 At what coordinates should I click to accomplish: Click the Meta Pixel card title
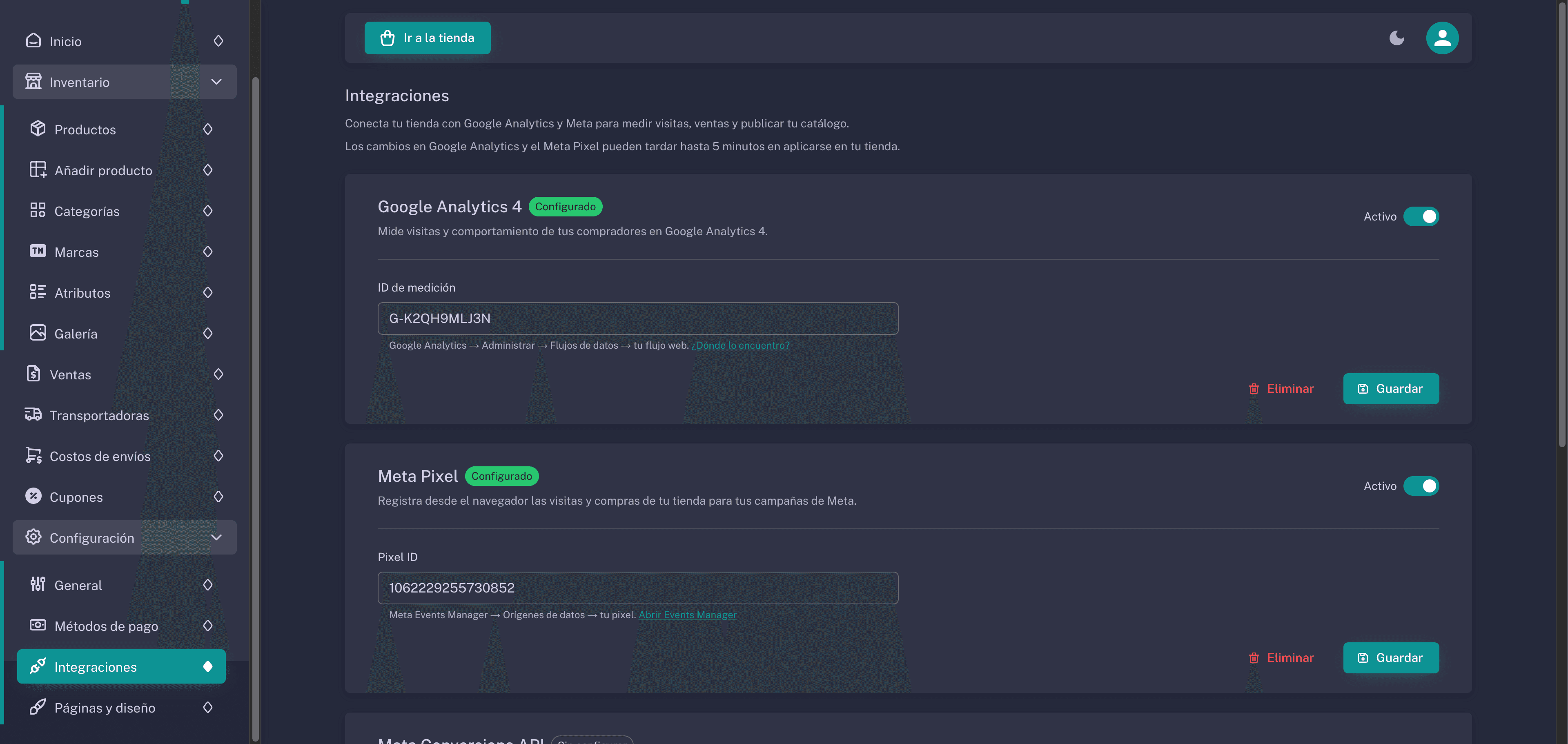tap(418, 476)
